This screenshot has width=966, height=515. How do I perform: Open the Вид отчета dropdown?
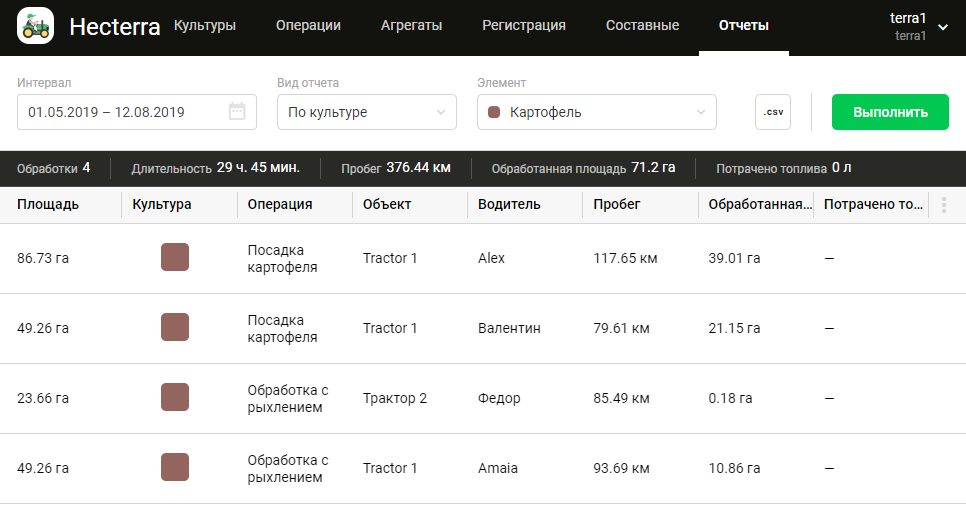click(x=367, y=112)
